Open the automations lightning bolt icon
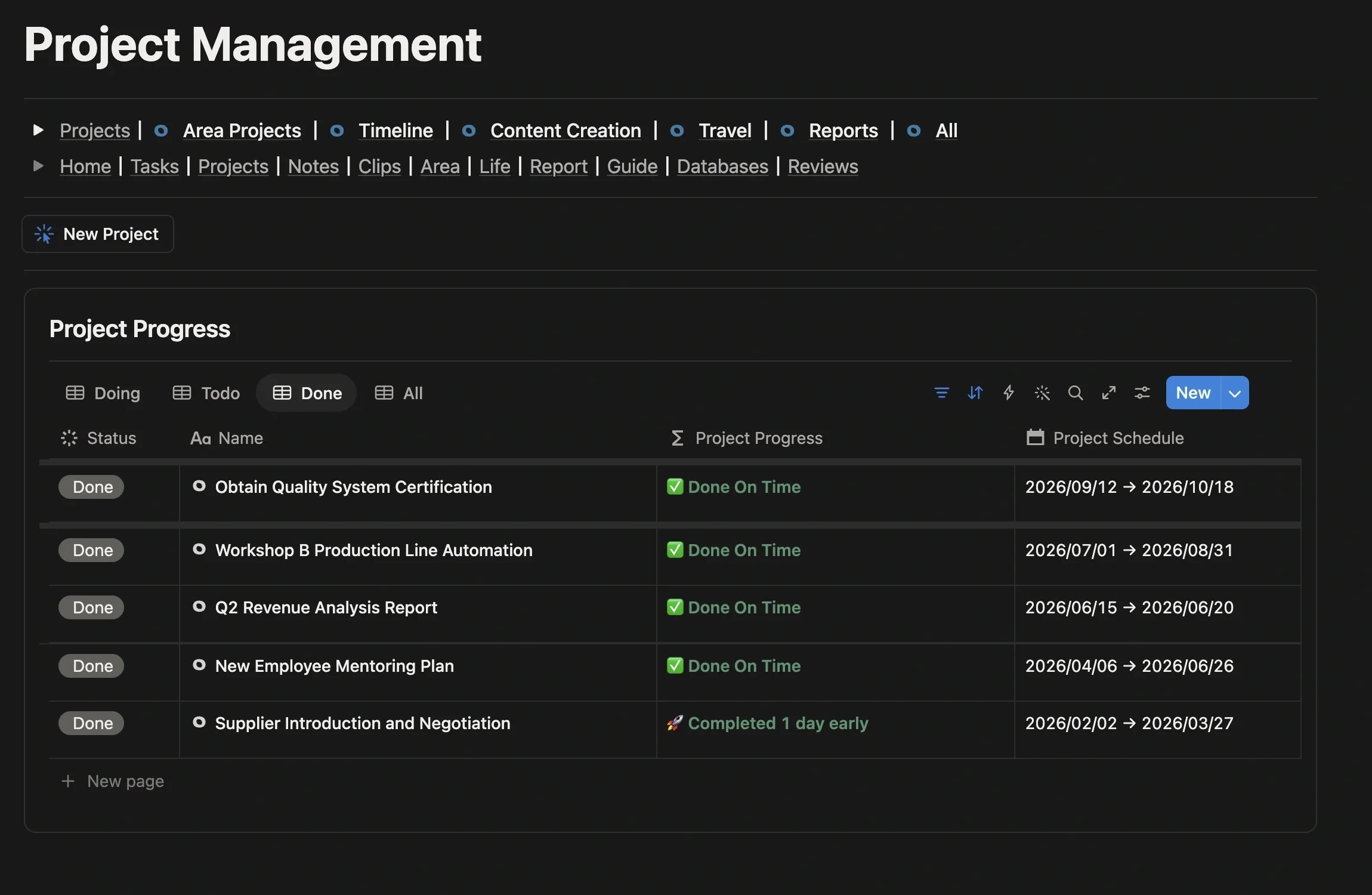 click(x=1008, y=393)
